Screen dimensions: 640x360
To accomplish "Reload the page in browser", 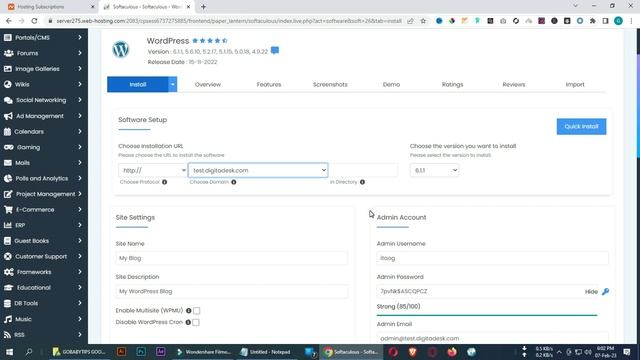I will [x=34, y=21].
